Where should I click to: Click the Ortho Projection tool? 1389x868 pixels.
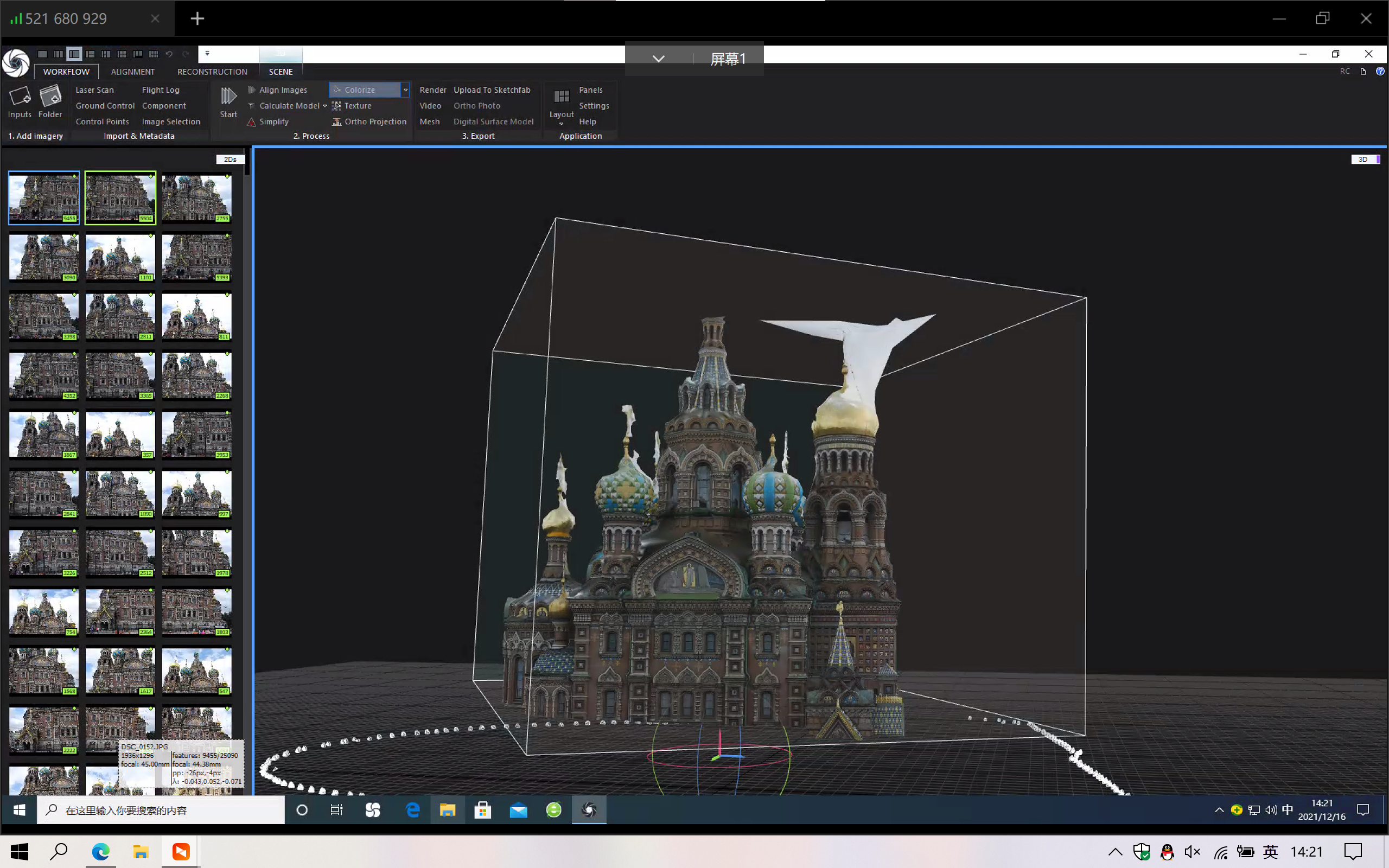tap(369, 122)
